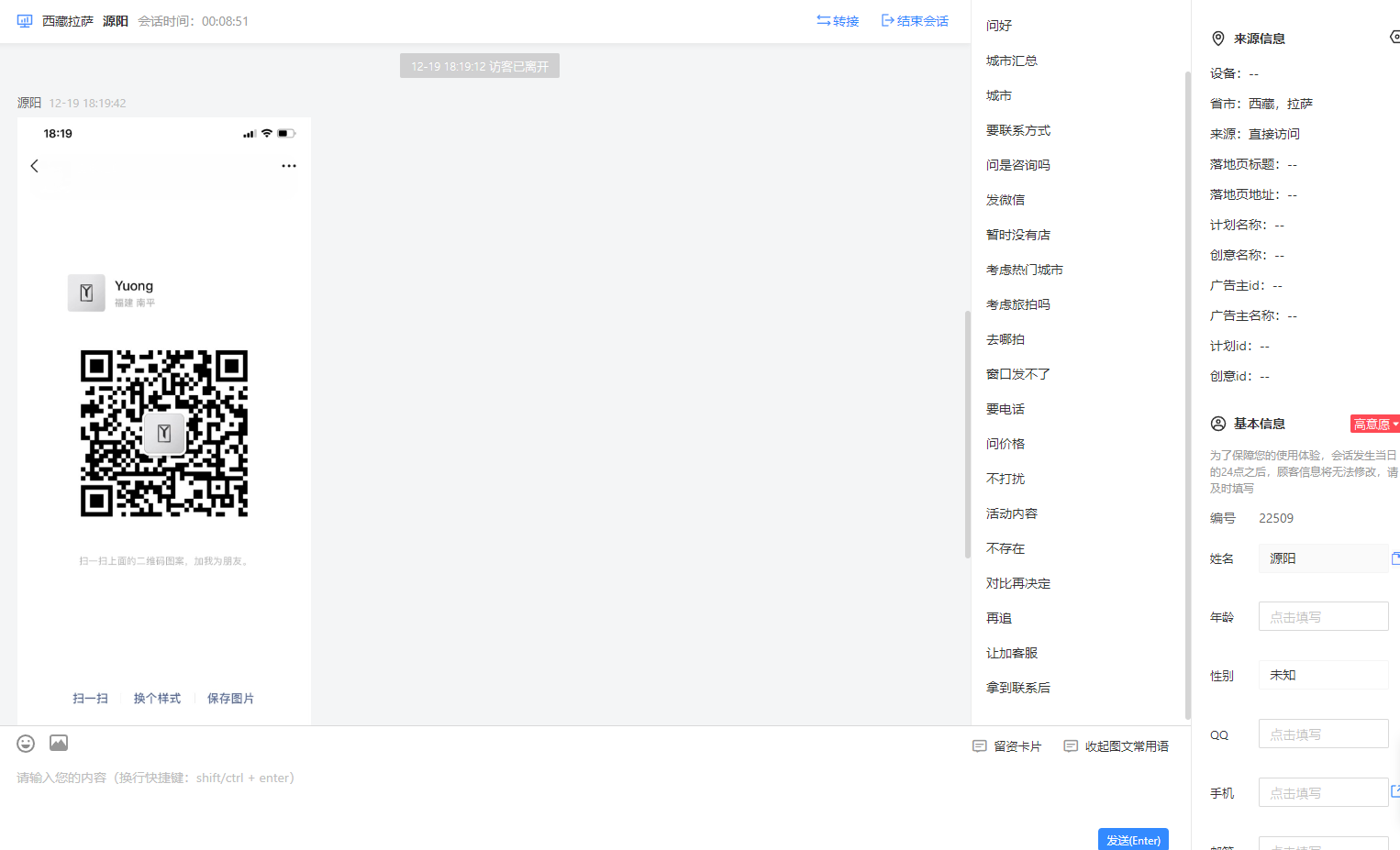This screenshot has height=850, width=1400.
Task: Choose the 再追 quick reply
Action: click(999, 618)
